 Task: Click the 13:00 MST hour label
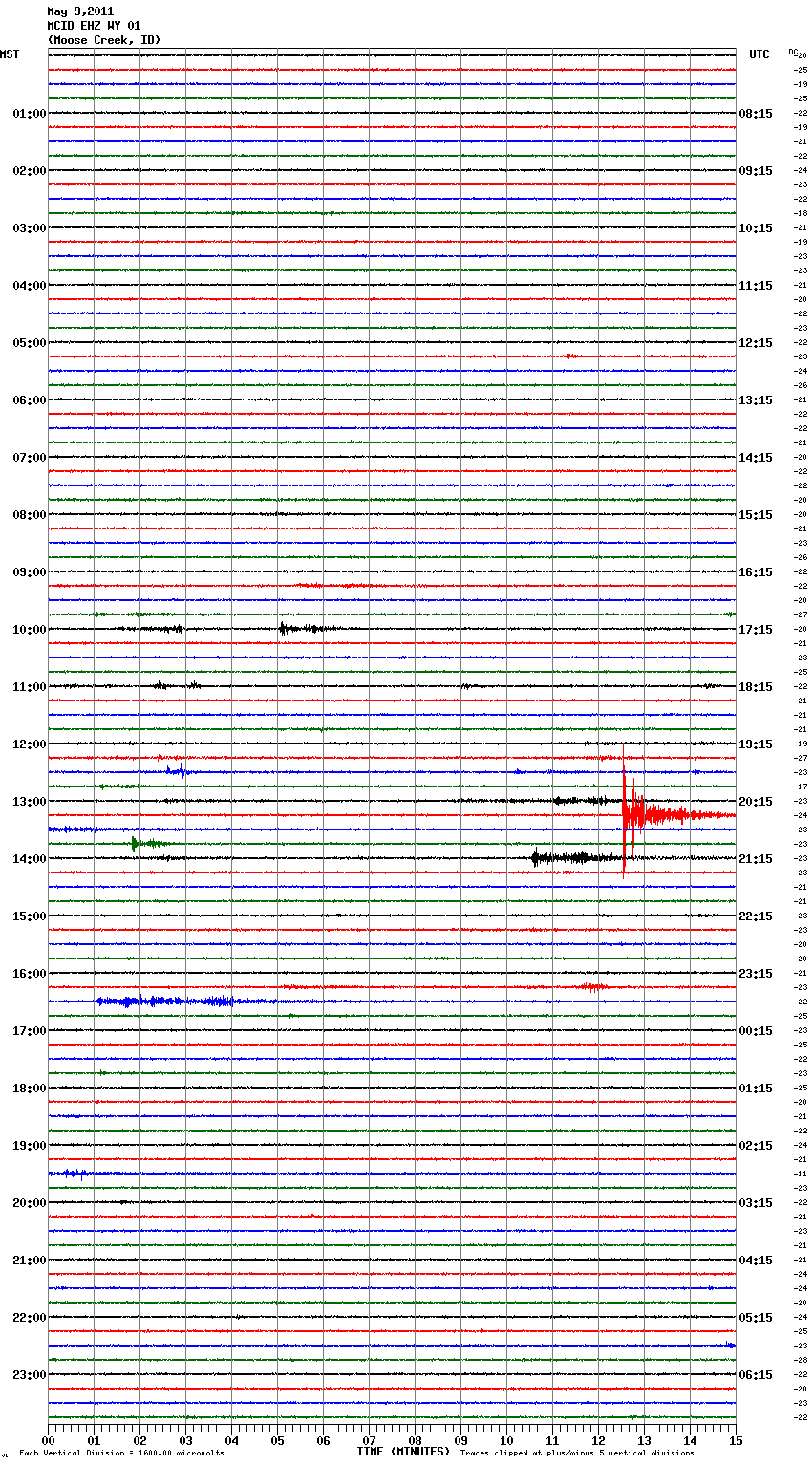coord(30,801)
